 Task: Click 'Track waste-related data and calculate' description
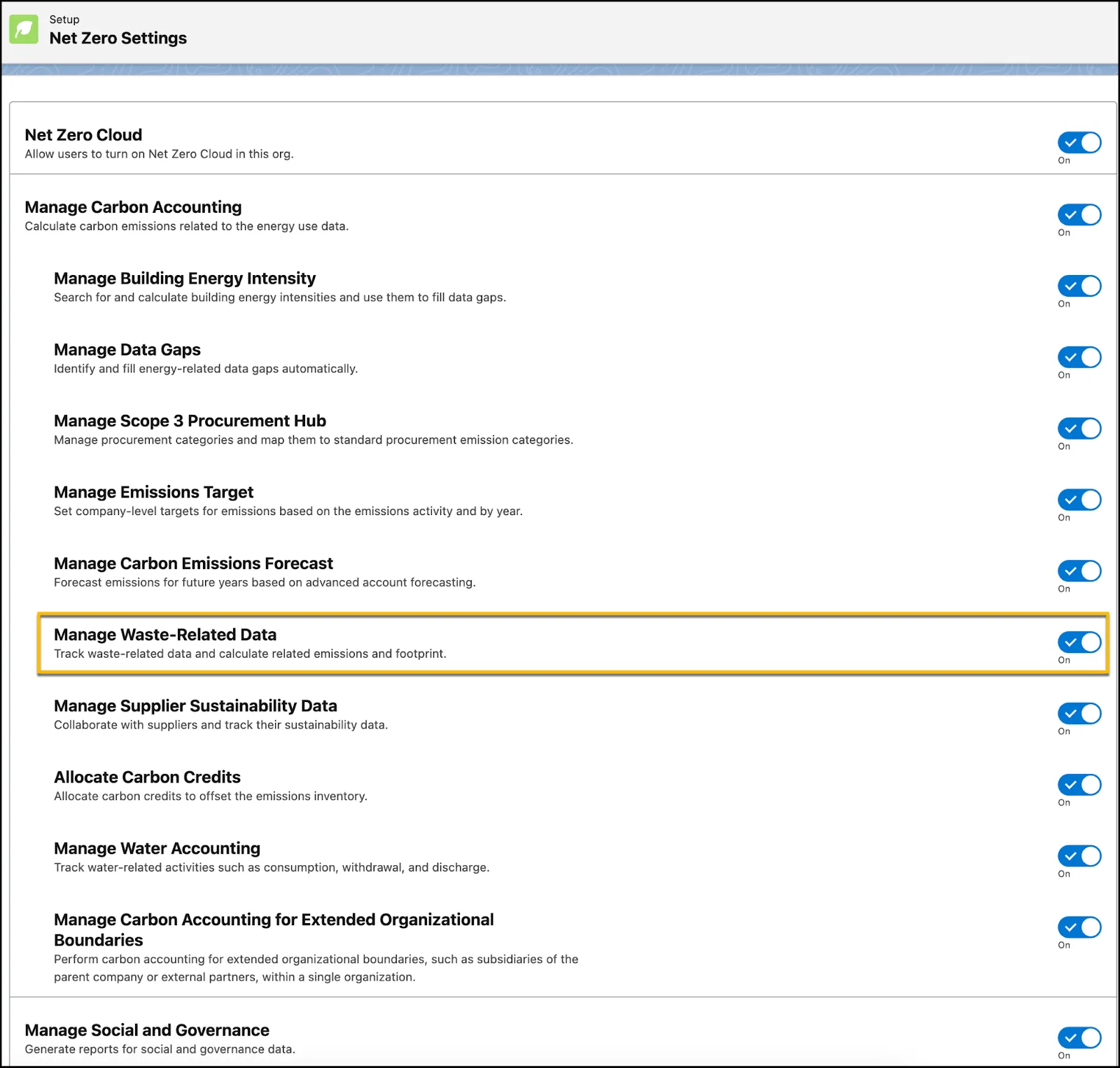pos(250,654)
